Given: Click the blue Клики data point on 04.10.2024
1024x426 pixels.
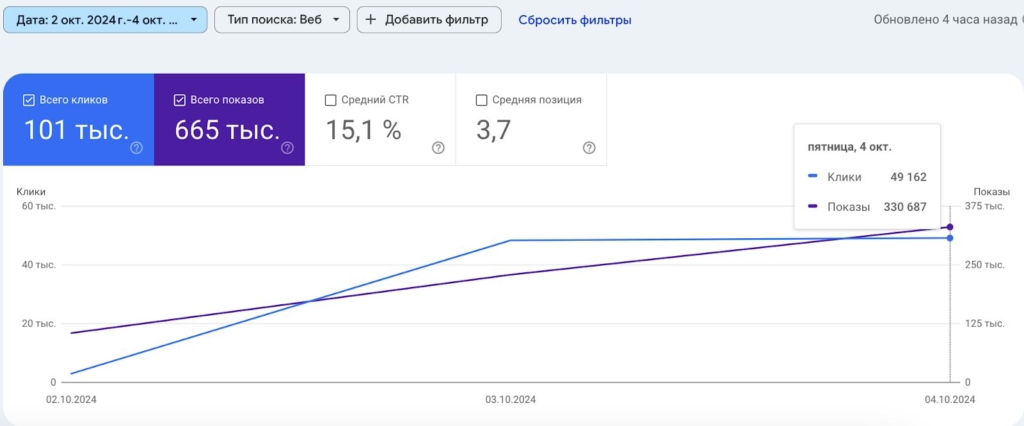Looking at the screenshot, I should tap(950, 238).
